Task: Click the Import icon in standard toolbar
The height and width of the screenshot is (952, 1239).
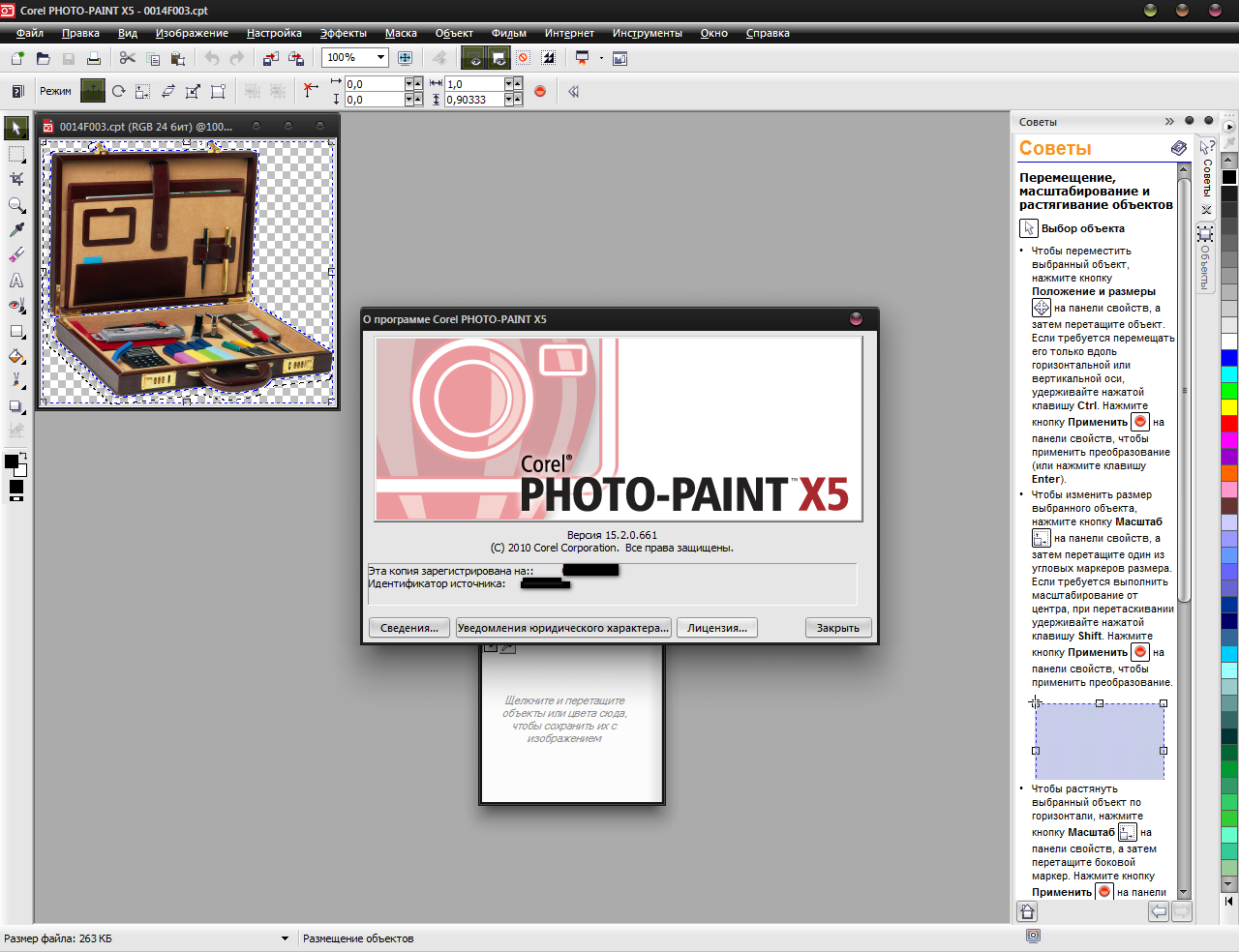Action: pyautogui.click(x=270, y=58)
